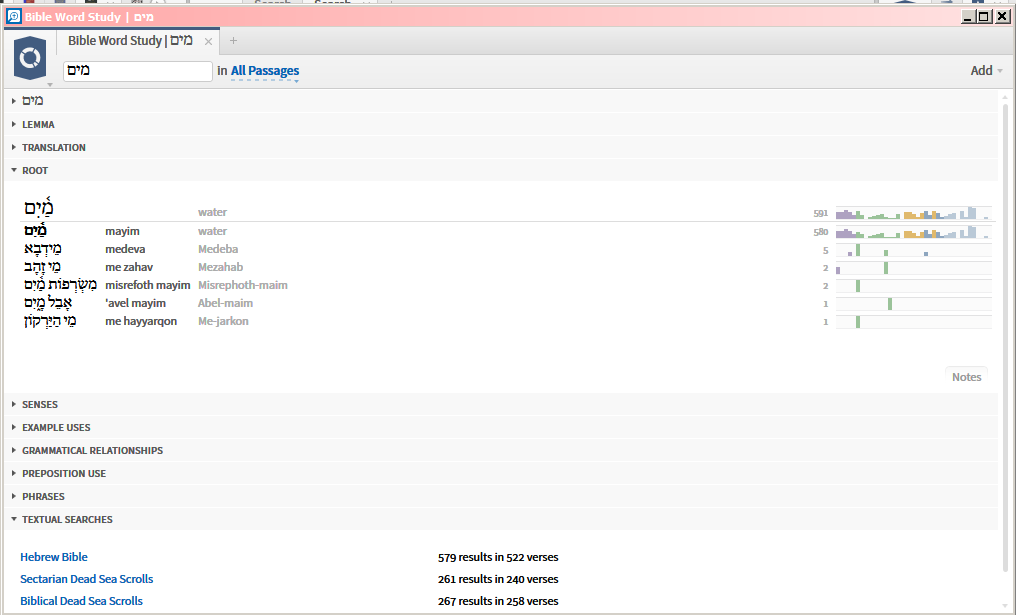Add a new tab with the plus icon
The width and height of the screenshot is (1016, 615).
point(233,41)
